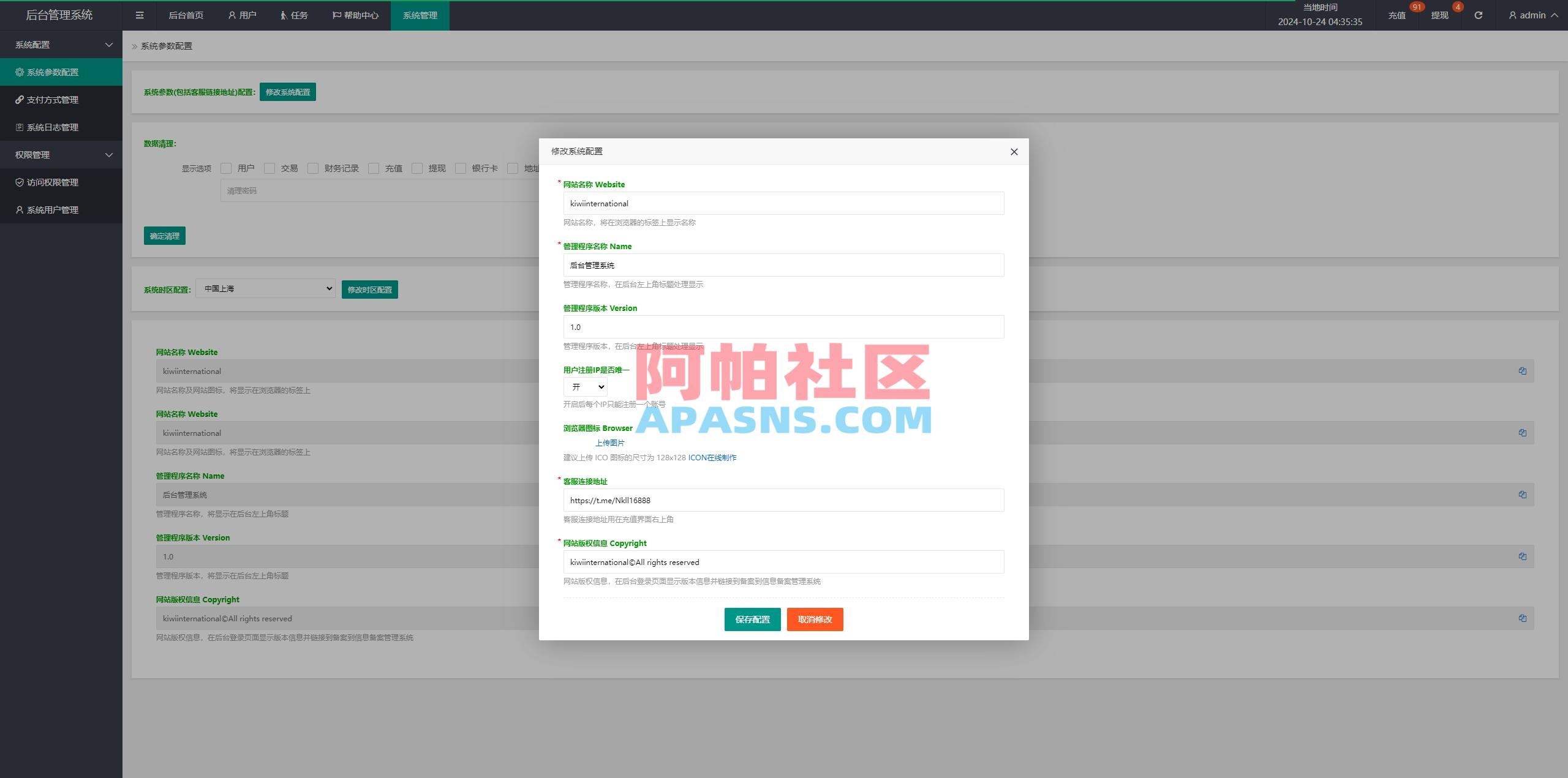Screen dimensions: 1568x778
Task: Check the 用户 checkbox in 数据清理
Action: click(x=226, y=168)
